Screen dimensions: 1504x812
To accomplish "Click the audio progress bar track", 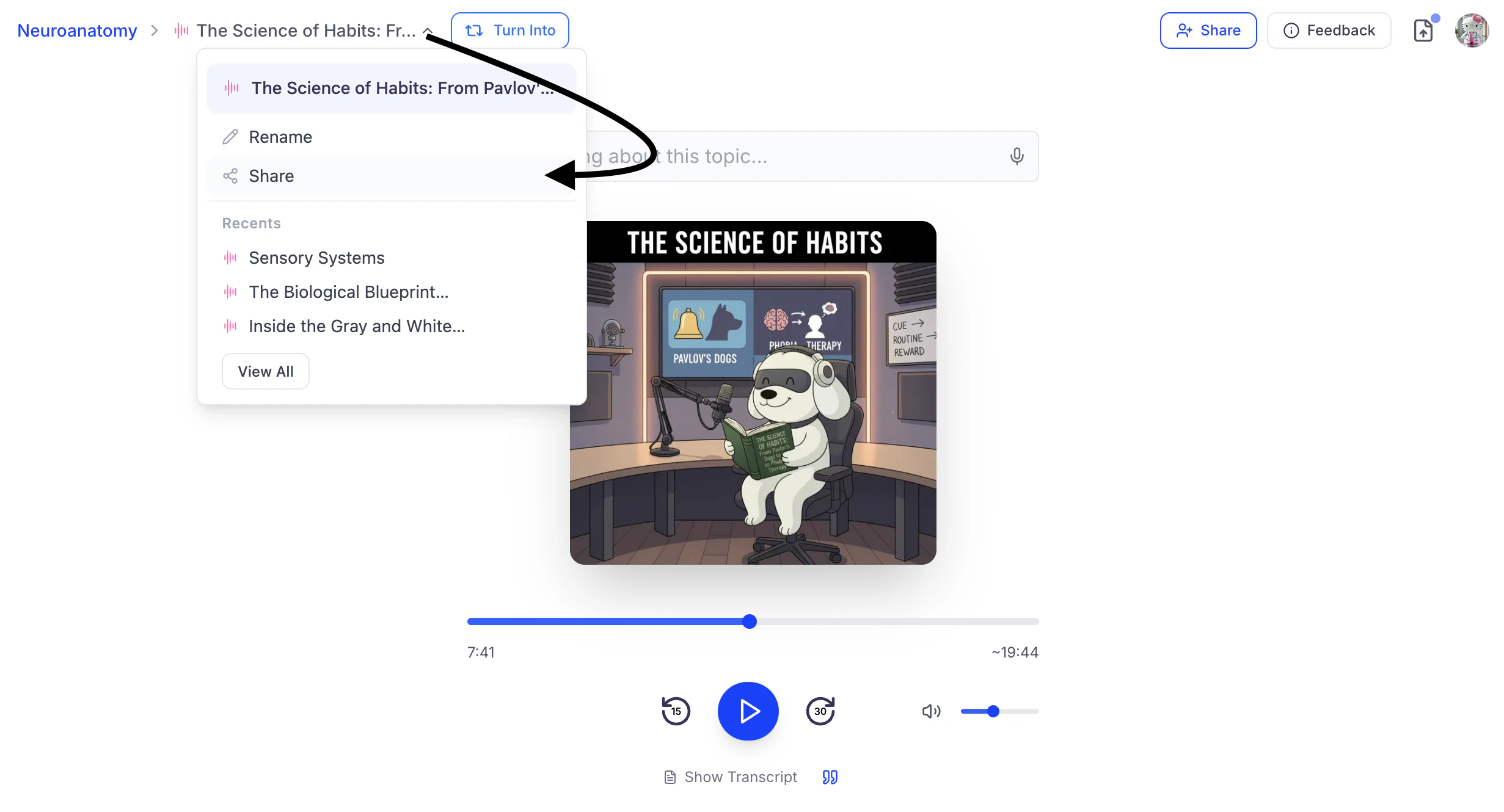I will coord(892,622).
